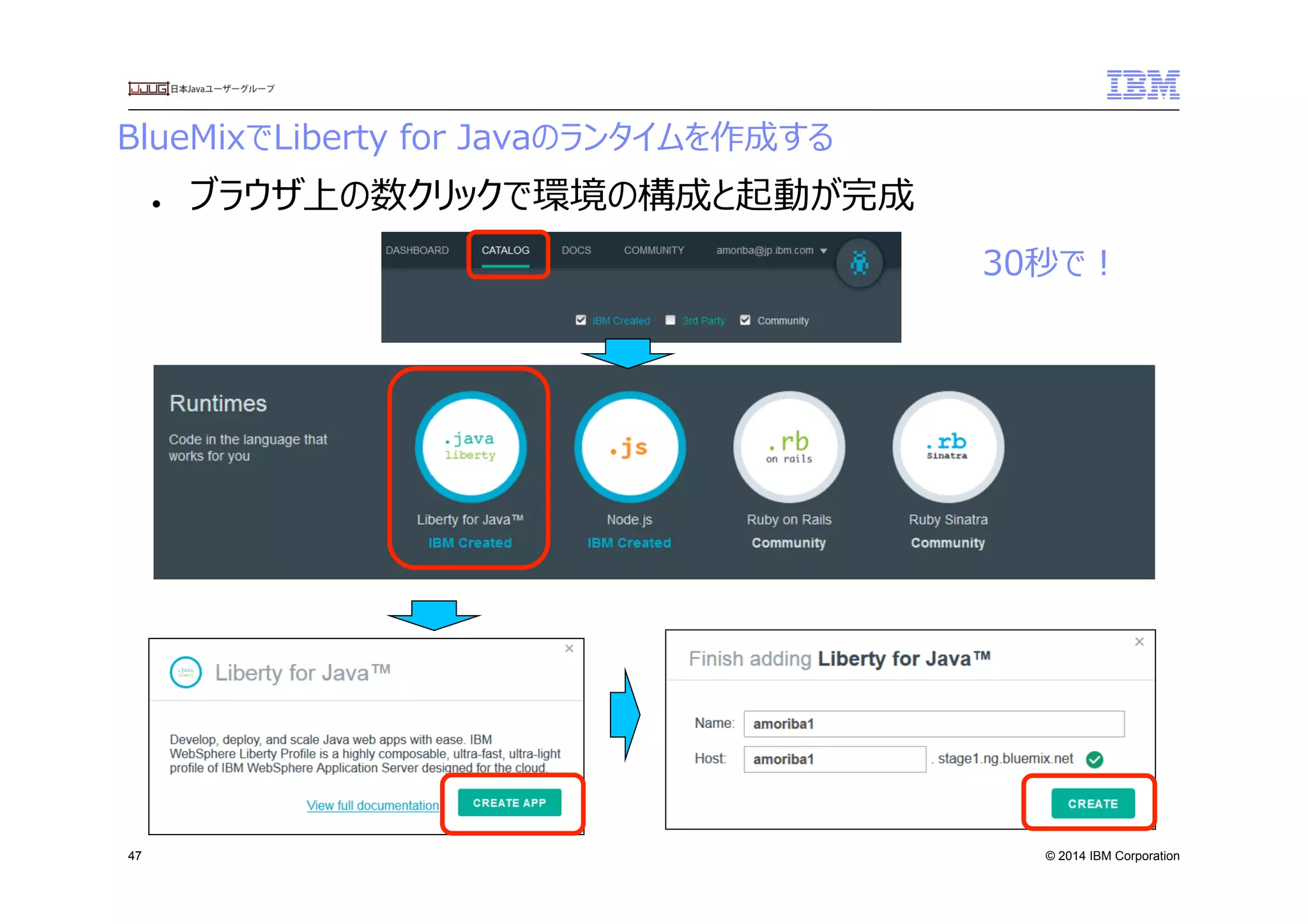Select the Node.js runtime icon

630,446
